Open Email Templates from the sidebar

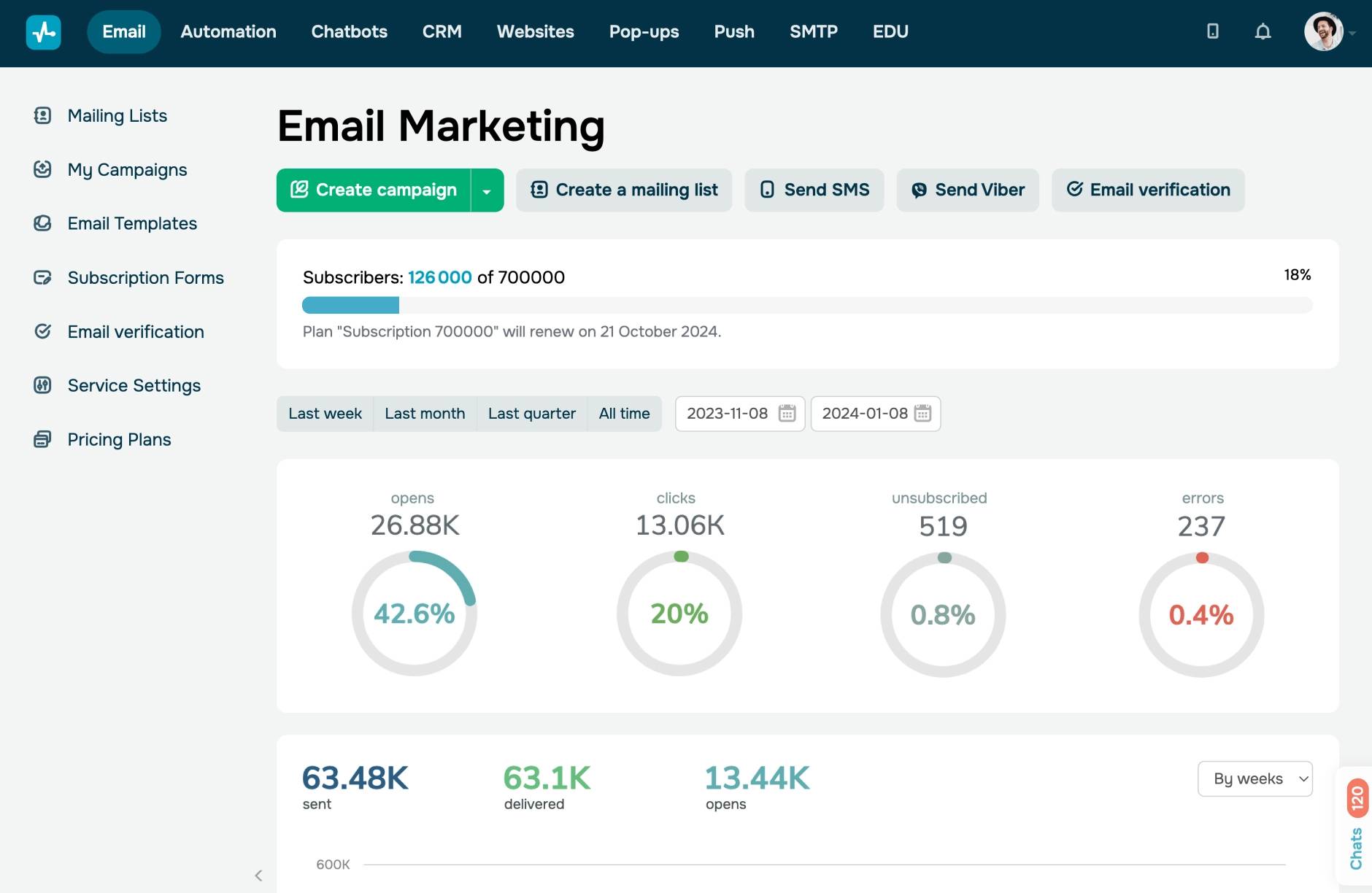point(43,223)
